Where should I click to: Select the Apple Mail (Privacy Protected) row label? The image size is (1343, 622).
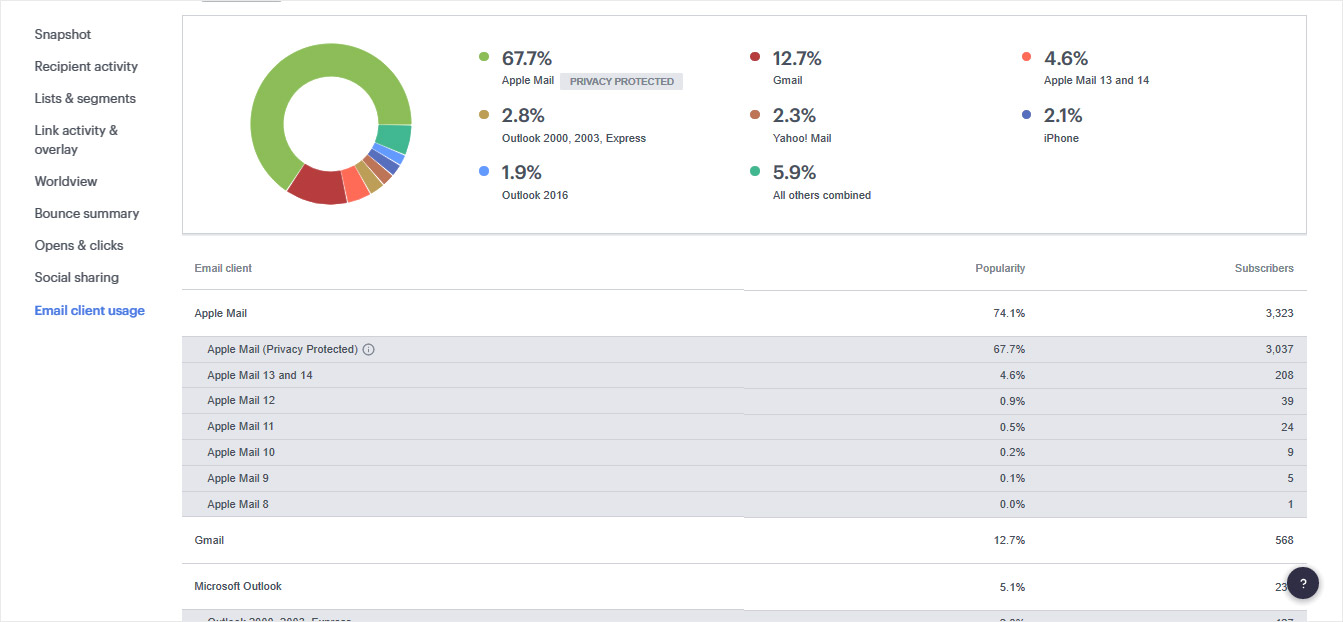click(x=282, y=349)
